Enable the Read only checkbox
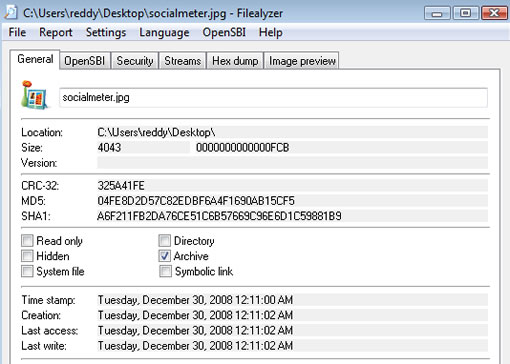510x364 pixels. tap(27, 240)
